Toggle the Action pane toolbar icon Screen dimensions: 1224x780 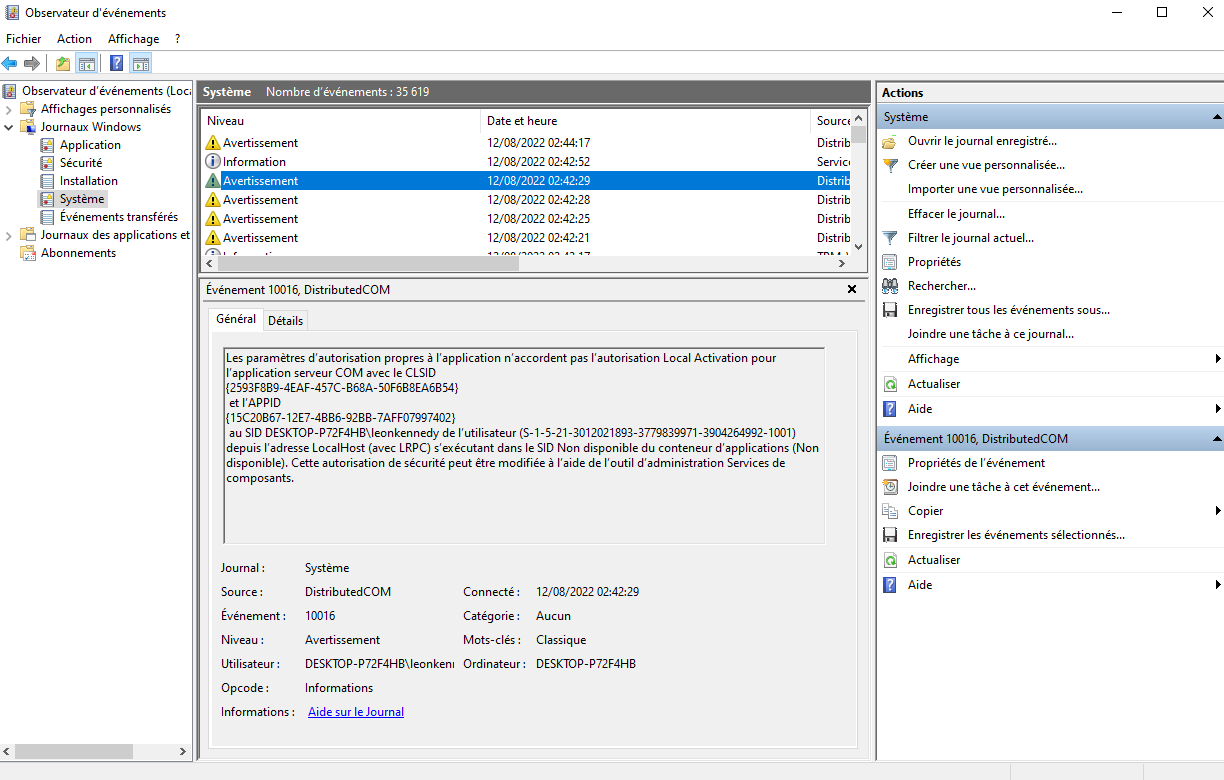(141, 64)
